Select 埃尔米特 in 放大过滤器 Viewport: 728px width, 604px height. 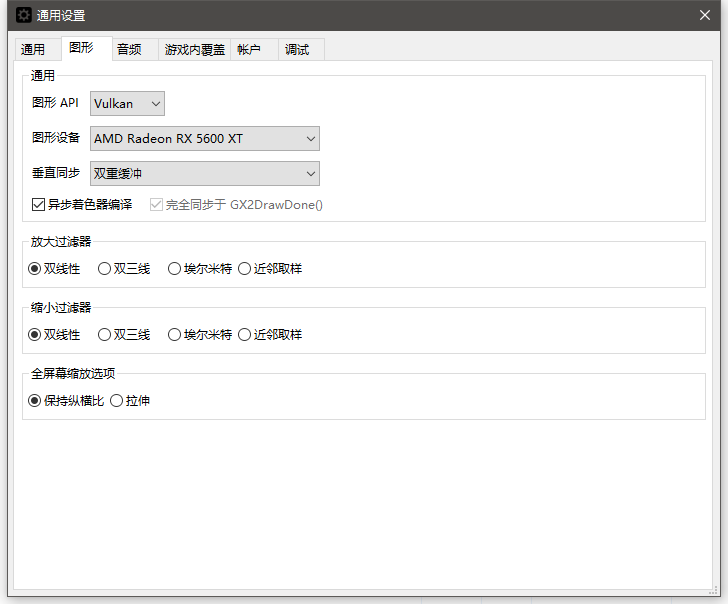(174, 268)
